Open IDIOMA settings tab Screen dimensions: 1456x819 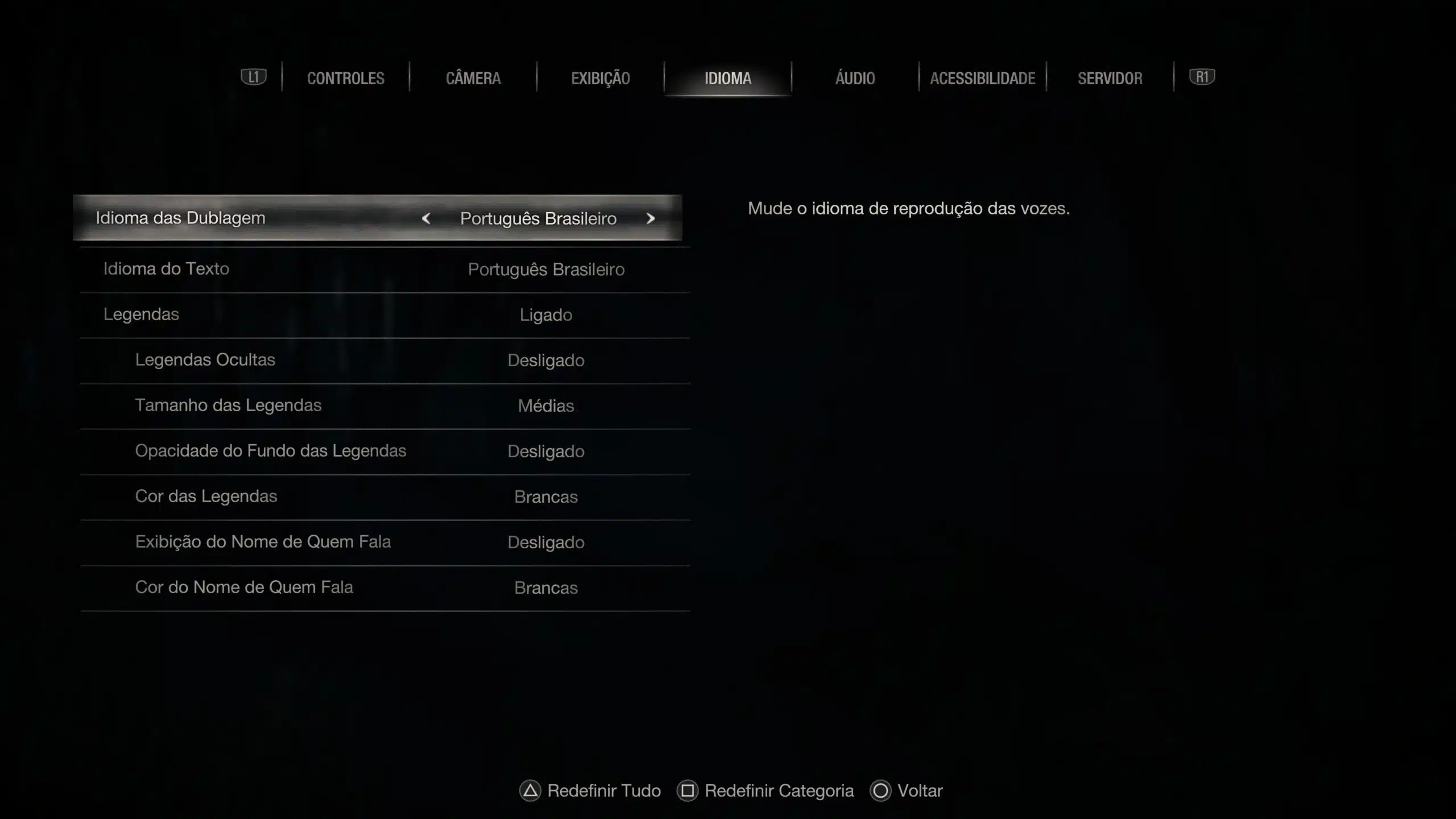tap(728, 78)
